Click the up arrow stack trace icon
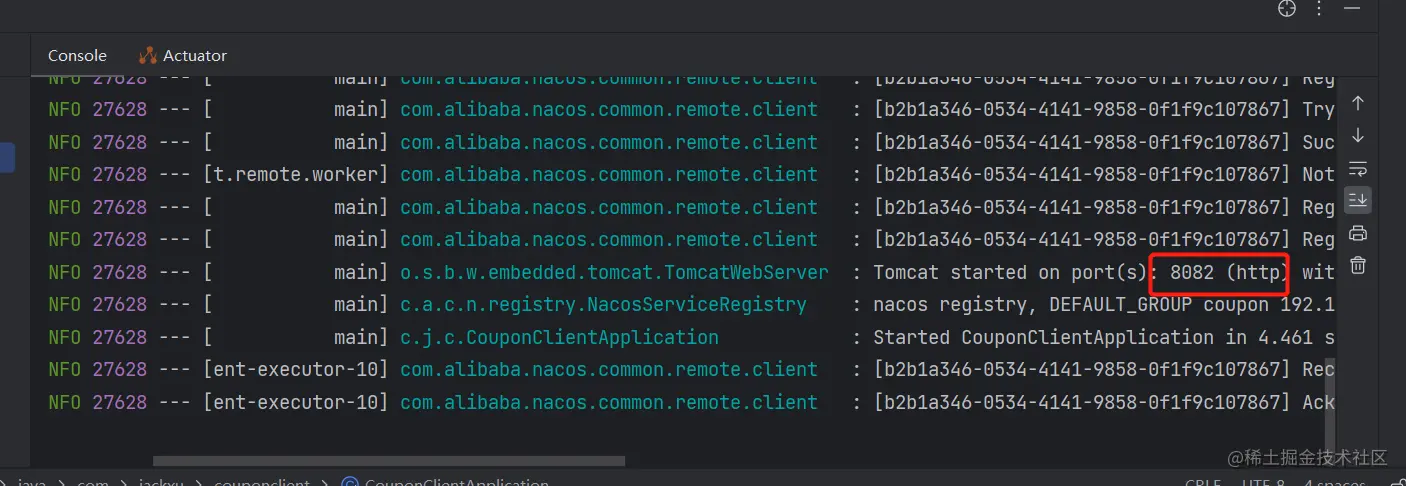 click(1357, 103)
